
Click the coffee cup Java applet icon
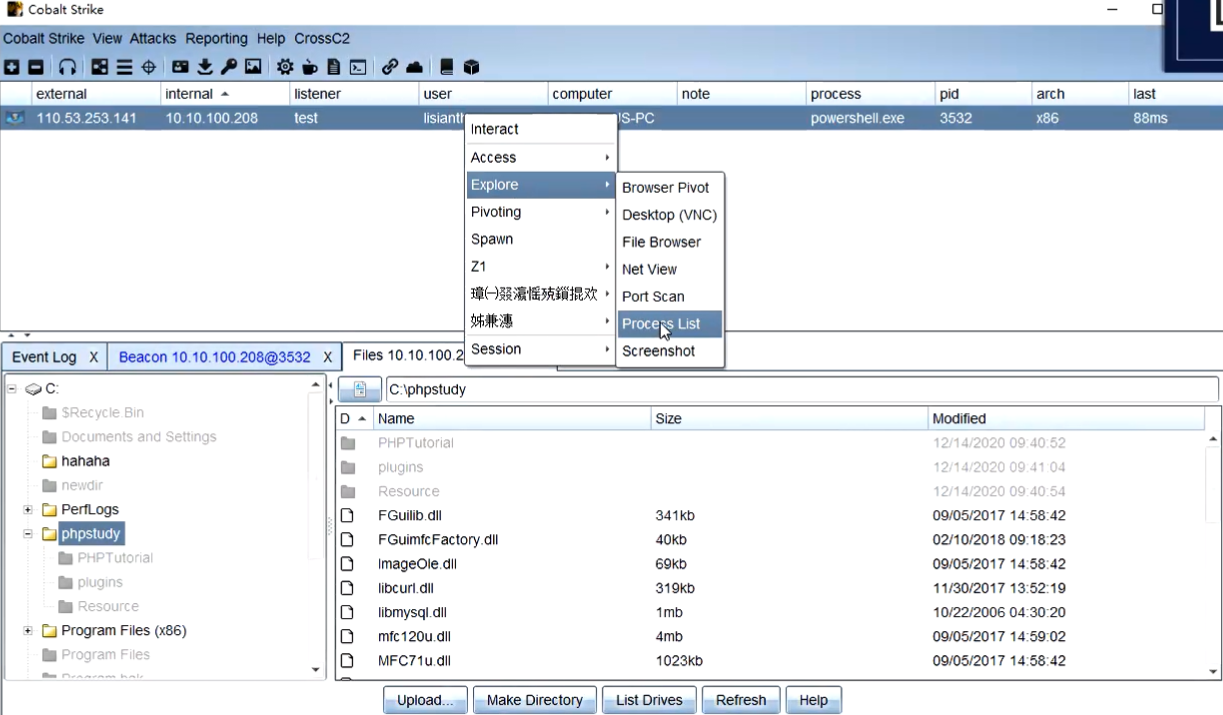310,67
